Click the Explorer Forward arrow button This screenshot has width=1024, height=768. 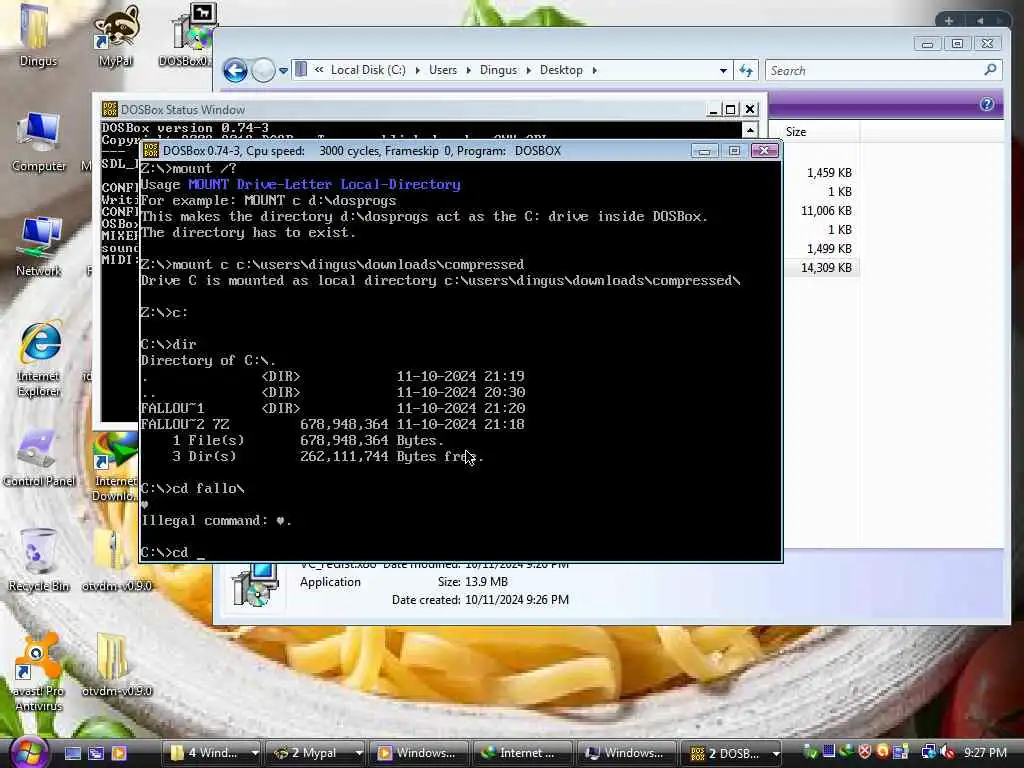tap(263, 70)
